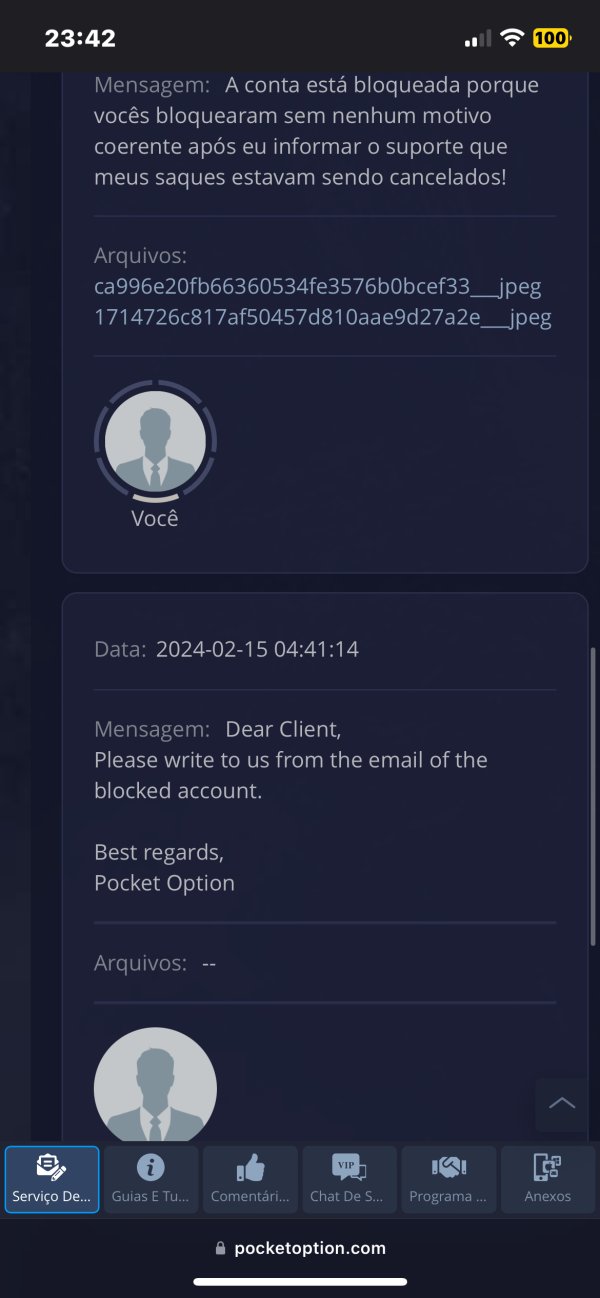
Task: Tap the battery indicator in status bar
Action: click(x=552, y=38)
